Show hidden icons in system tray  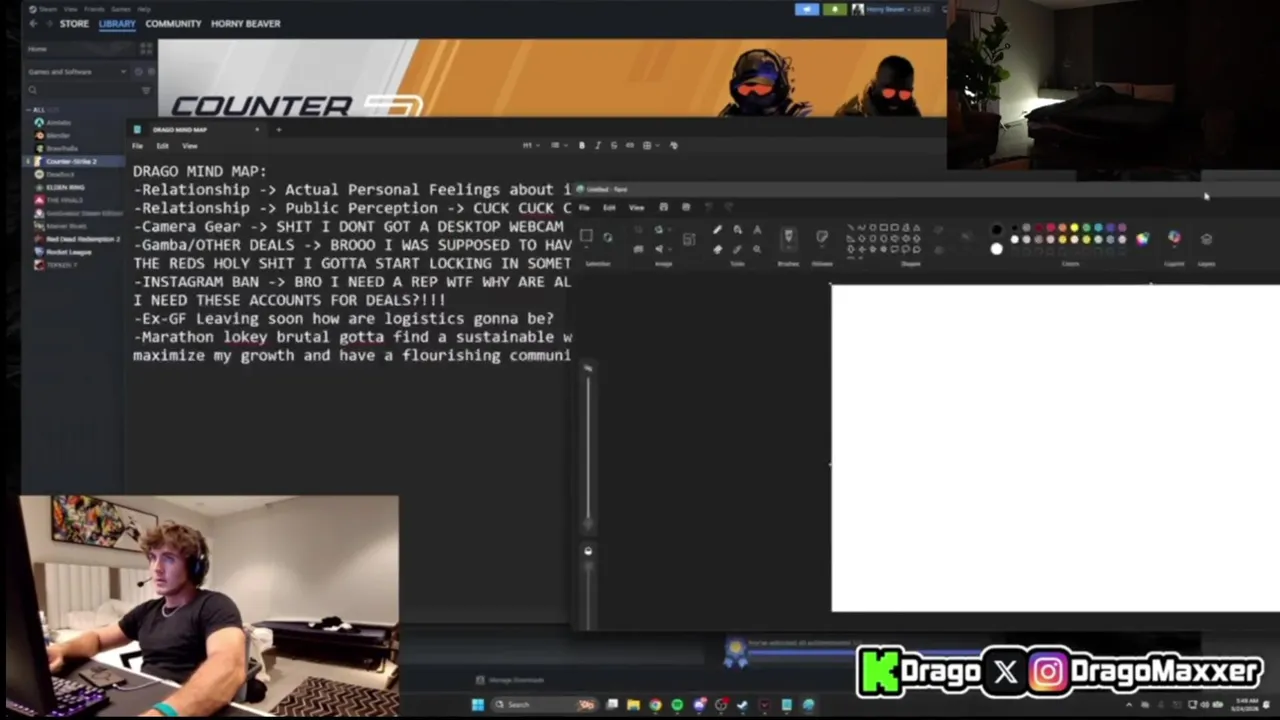(x=1129, y=704)
